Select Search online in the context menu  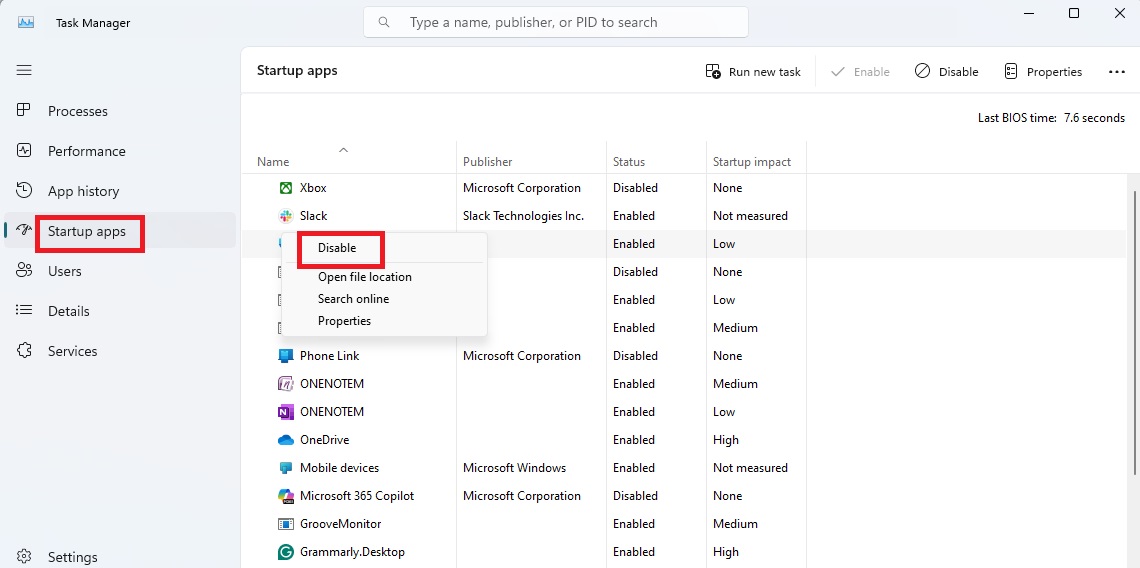pyautogui.click(x=353, y=299)
